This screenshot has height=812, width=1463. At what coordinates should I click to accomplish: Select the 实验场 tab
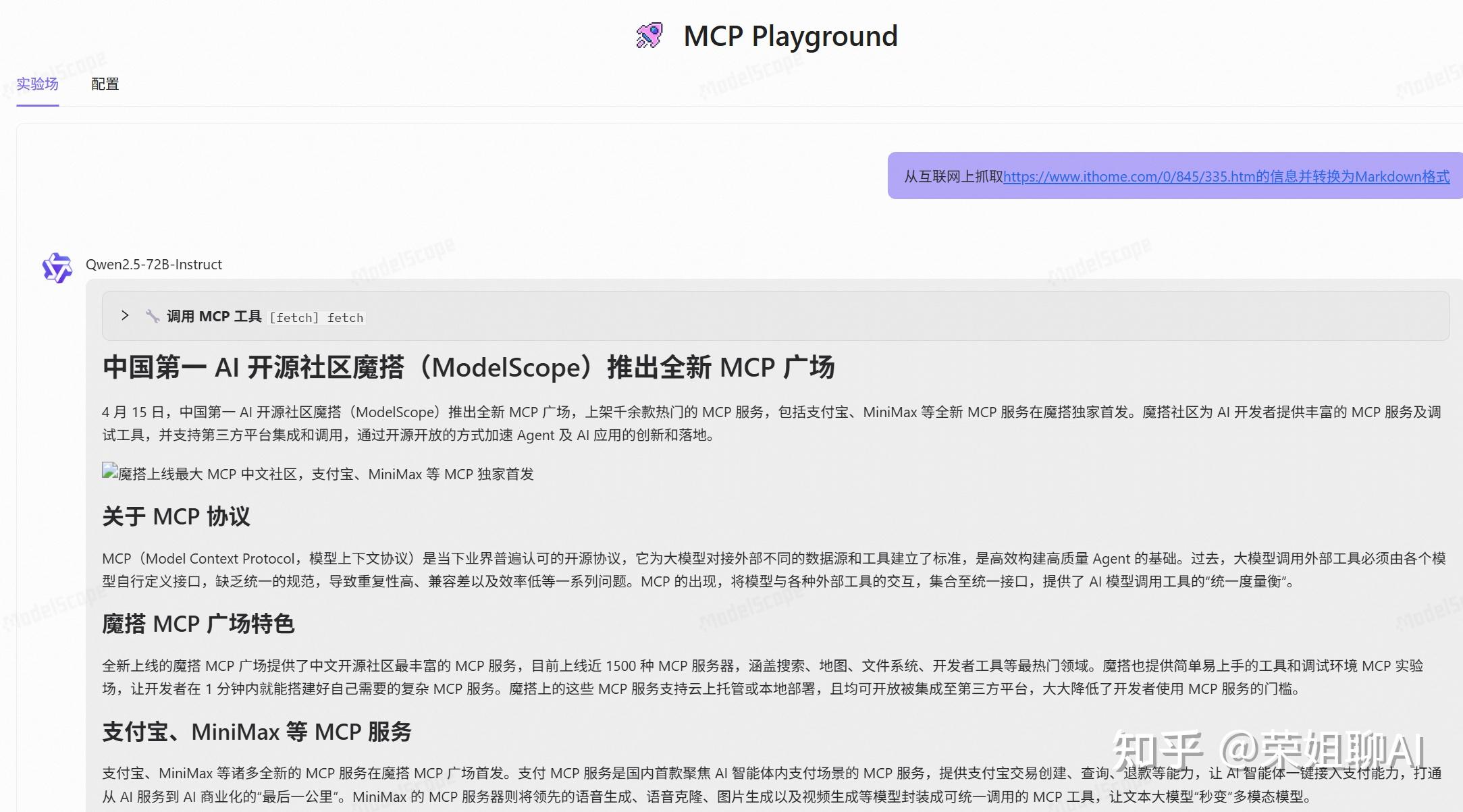point(37,84)
